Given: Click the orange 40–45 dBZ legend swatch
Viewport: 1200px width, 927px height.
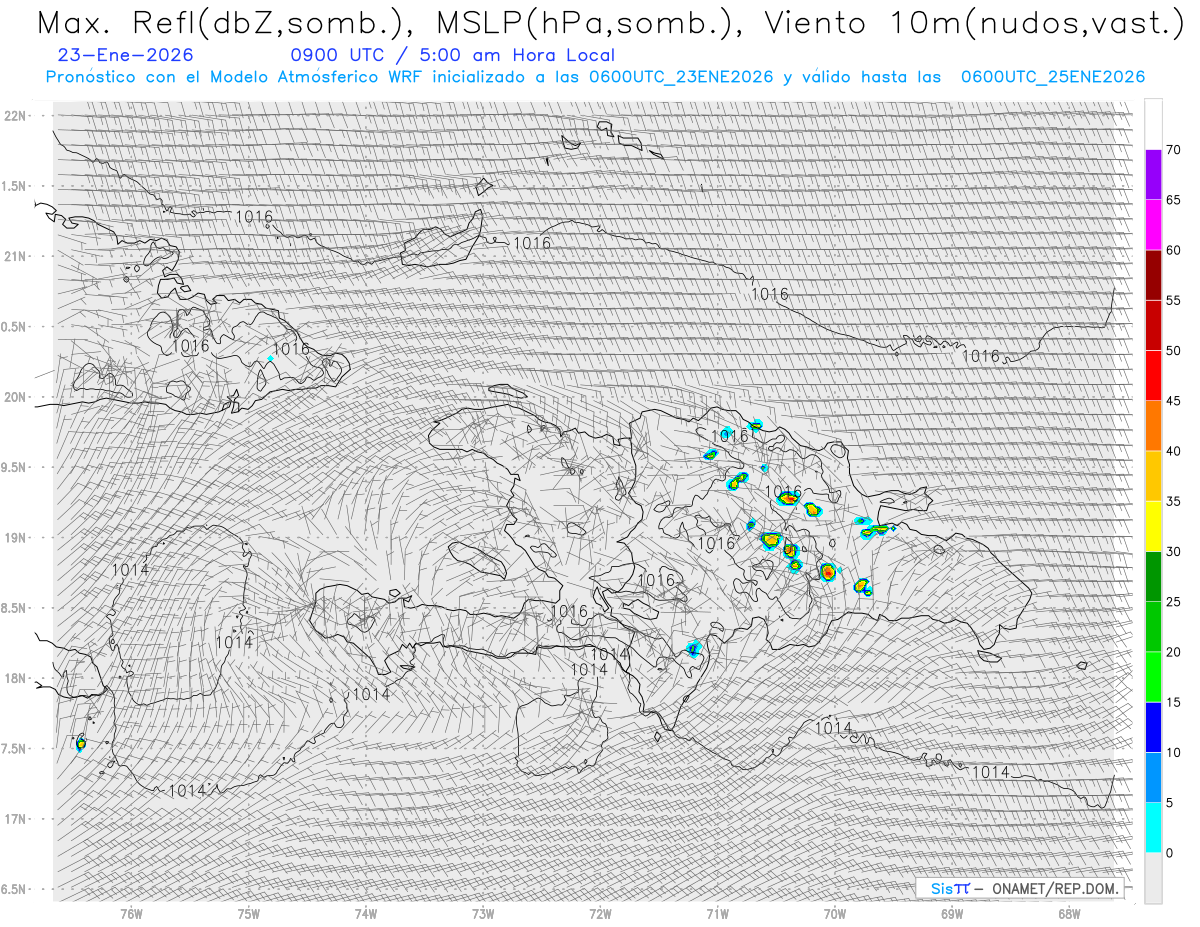Looking at the screenshot, I should coord(1153,426).
